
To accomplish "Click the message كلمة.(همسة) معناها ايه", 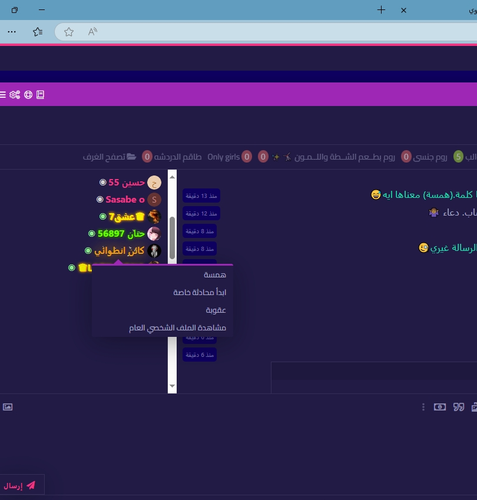I will pos(429,195).
